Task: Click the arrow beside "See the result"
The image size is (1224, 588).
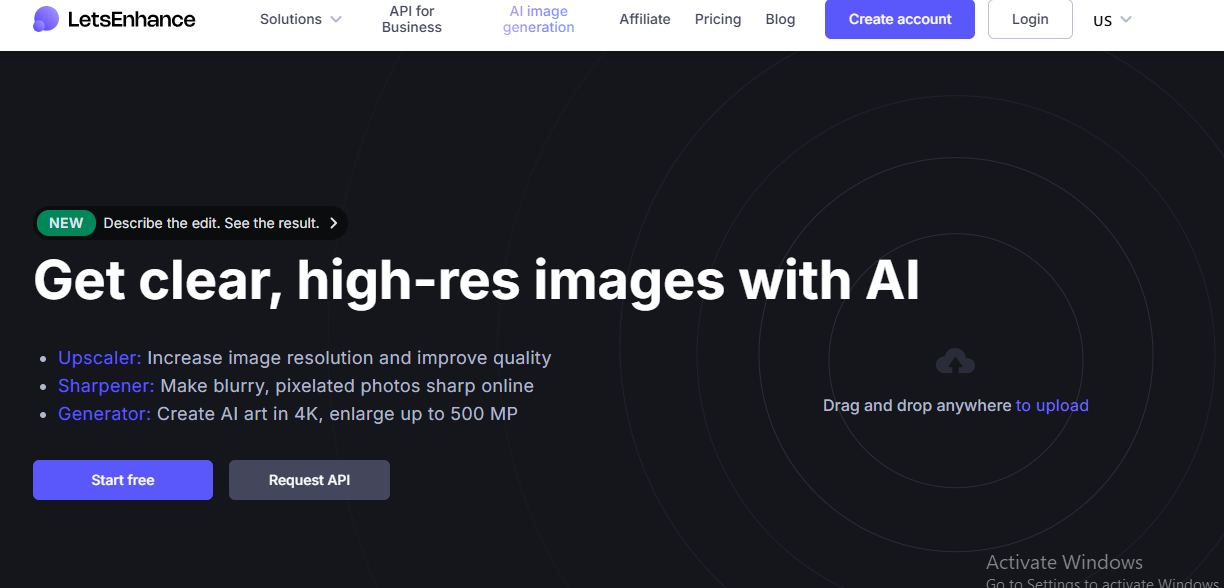Action: tap(333, 223)
